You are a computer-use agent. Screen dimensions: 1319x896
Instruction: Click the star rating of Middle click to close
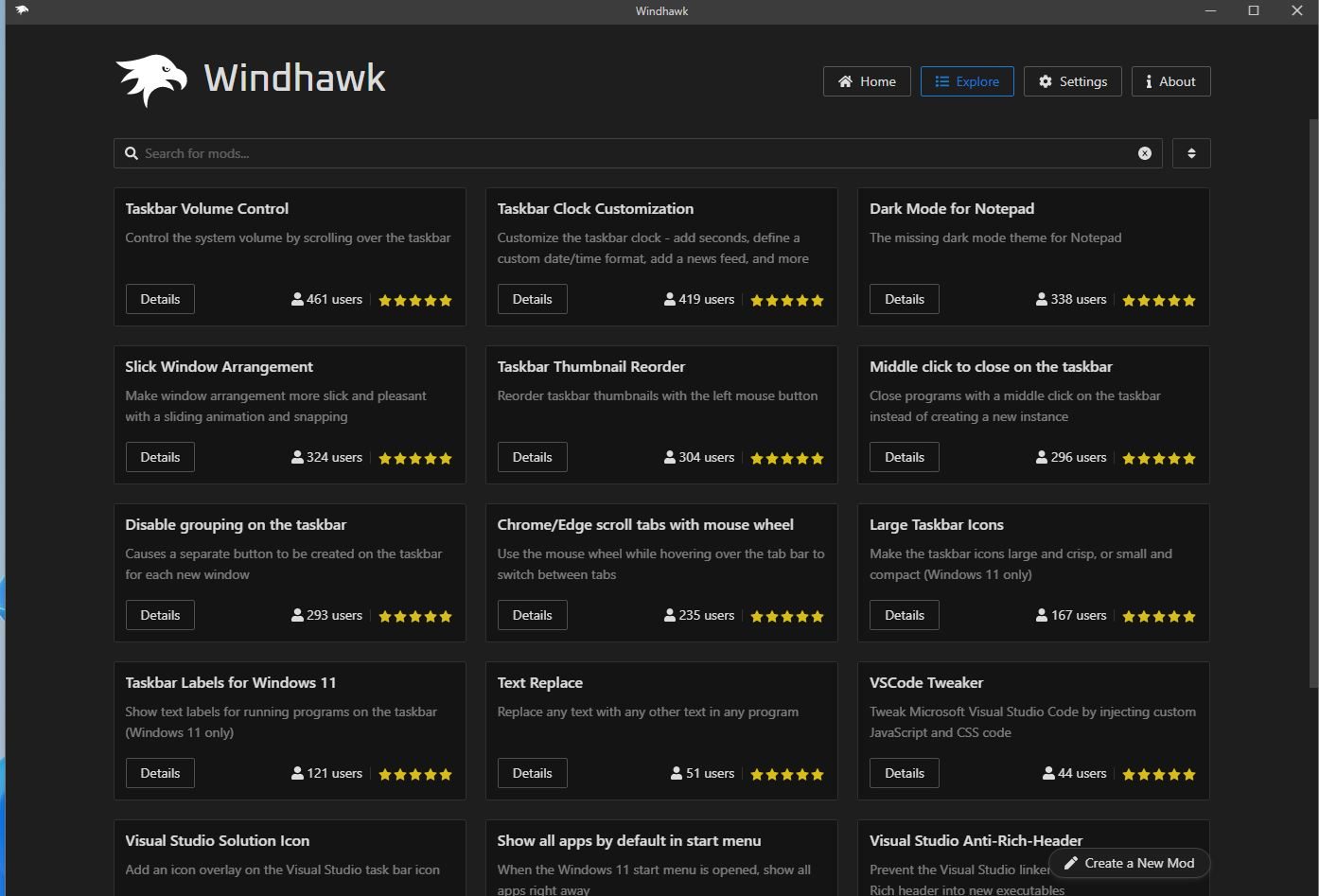[x=1159, y=458]
